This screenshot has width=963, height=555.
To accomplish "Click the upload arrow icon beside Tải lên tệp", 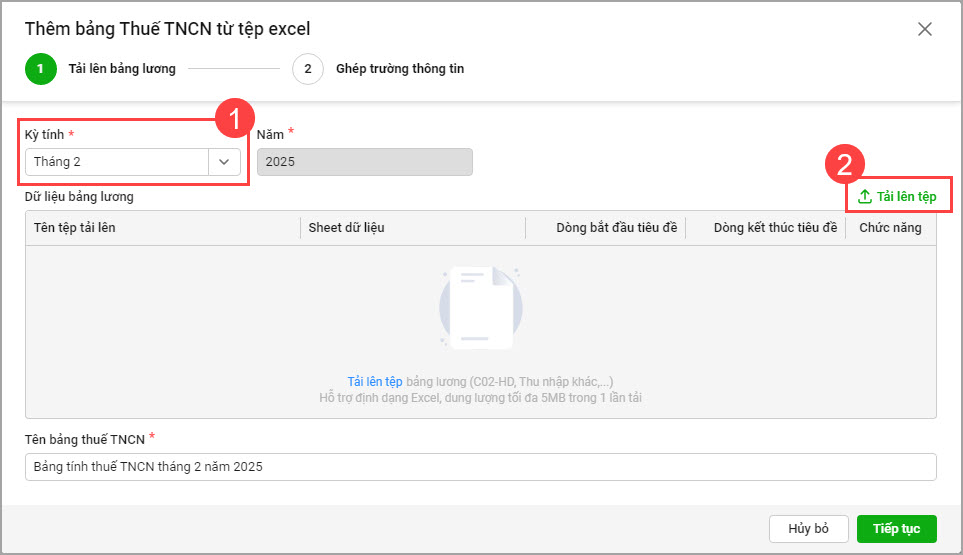I will point(865,197).
